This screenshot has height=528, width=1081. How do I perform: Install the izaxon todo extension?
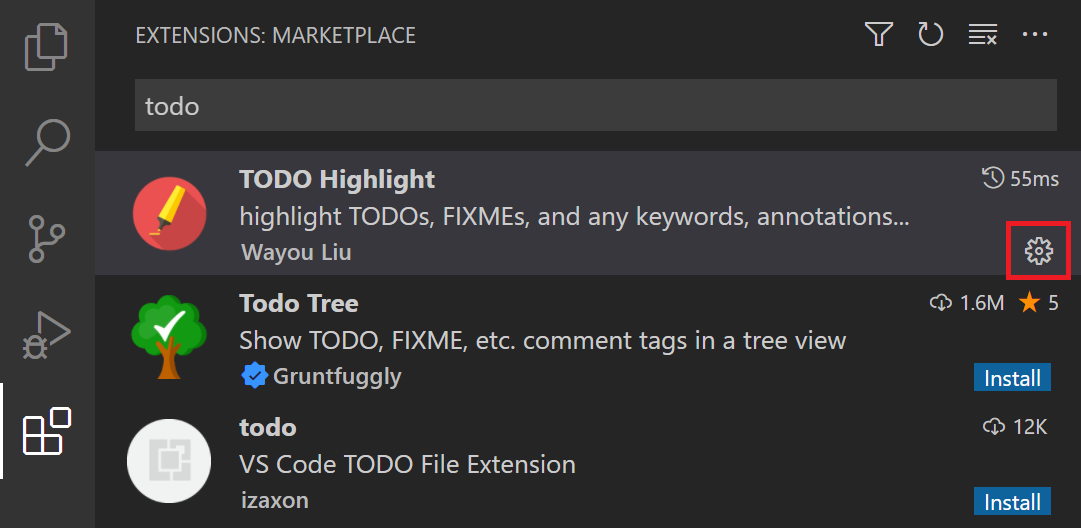click(1012, 501)
